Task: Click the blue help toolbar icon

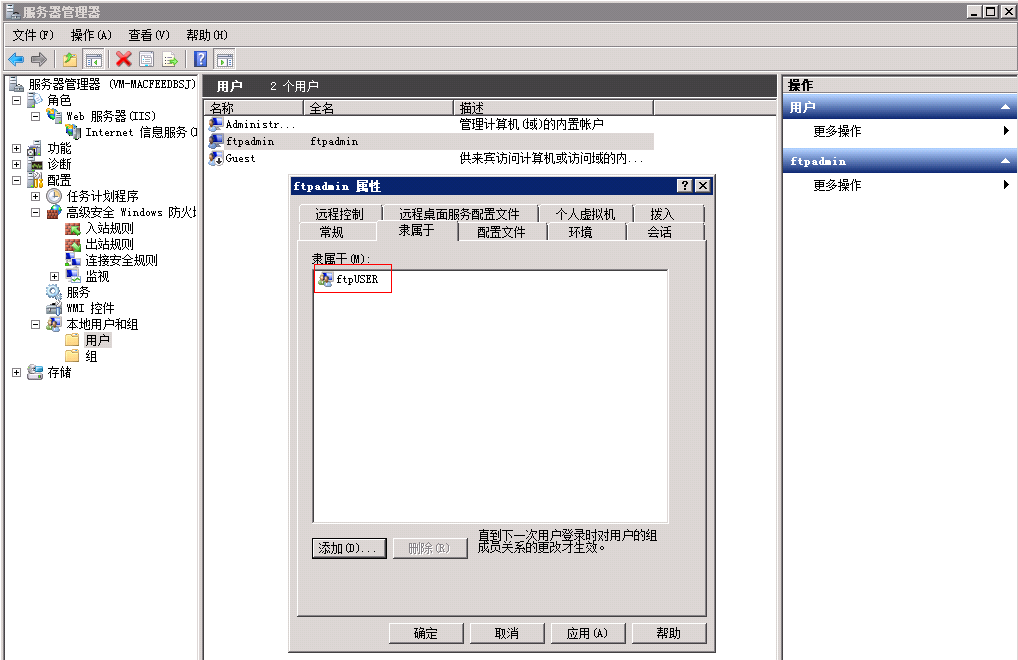Action: pyautogui.click(x=201, y=60)
